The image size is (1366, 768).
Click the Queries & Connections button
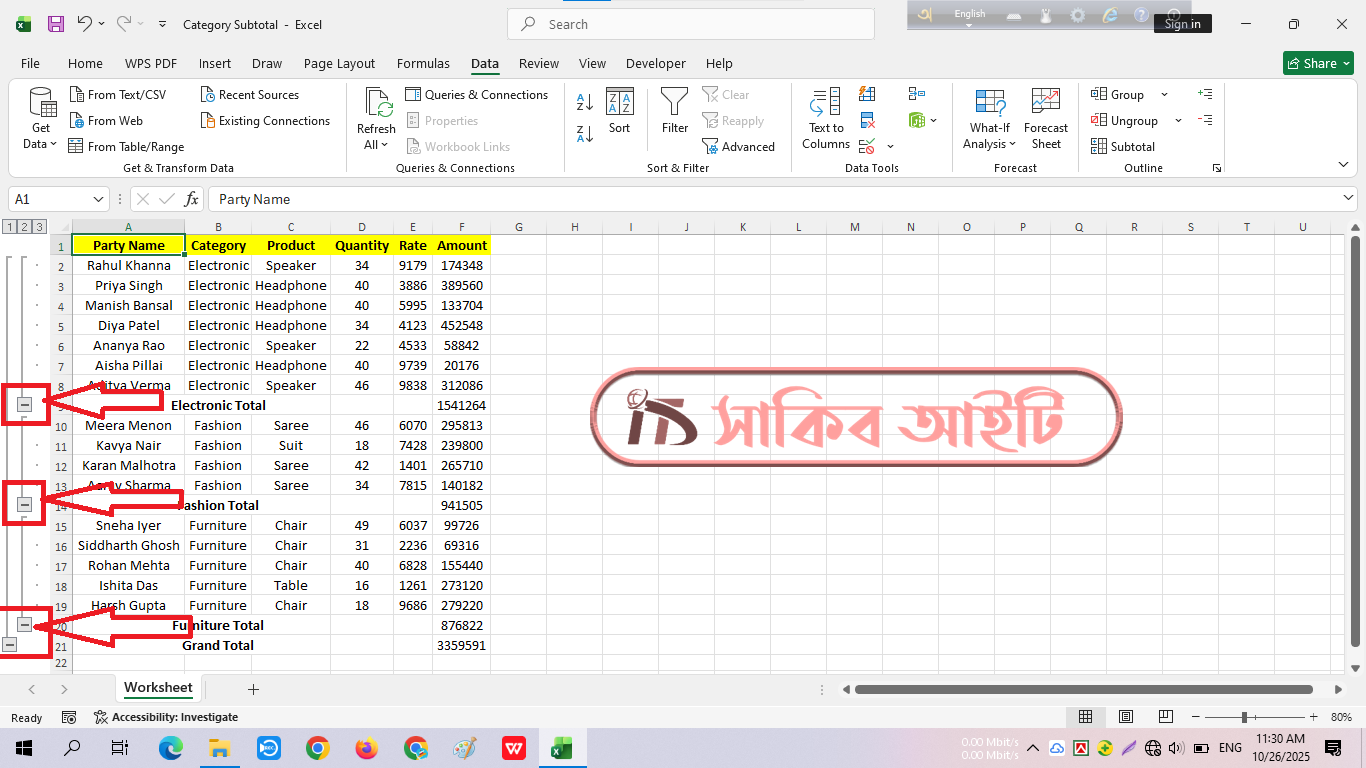(477, 95)
